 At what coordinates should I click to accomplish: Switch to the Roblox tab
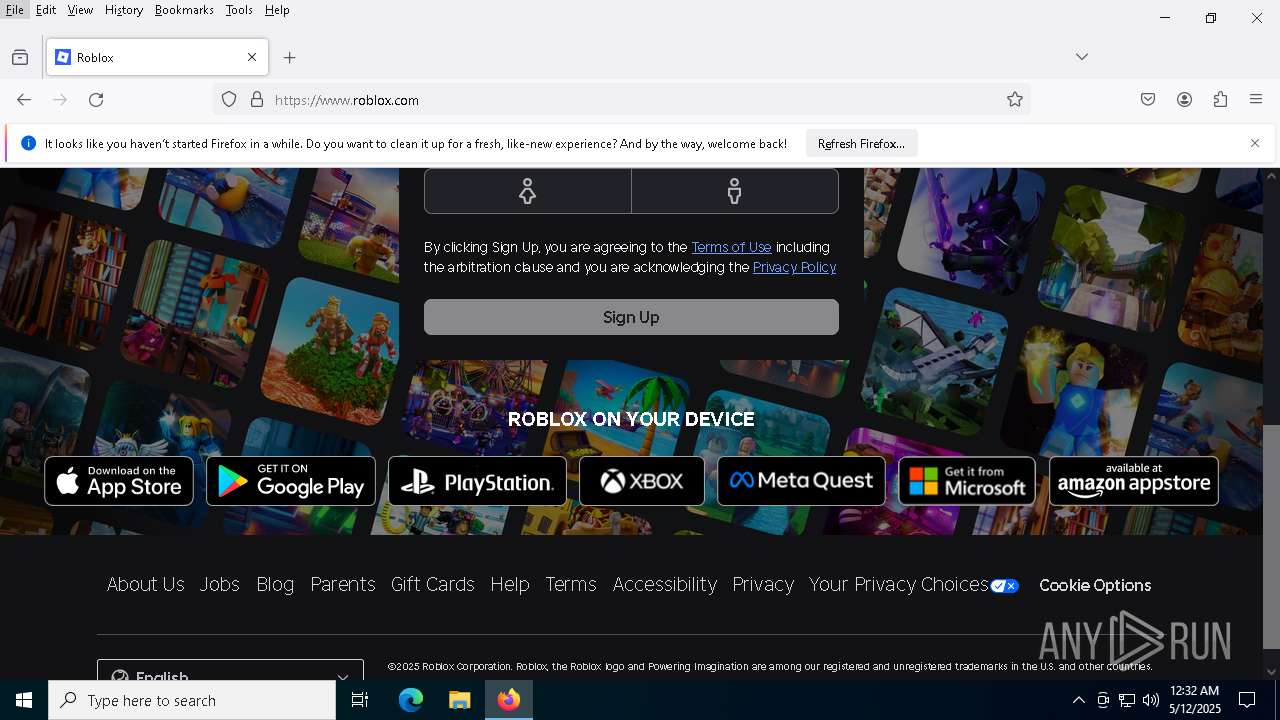pyautogui.click(x=157, y=57)
